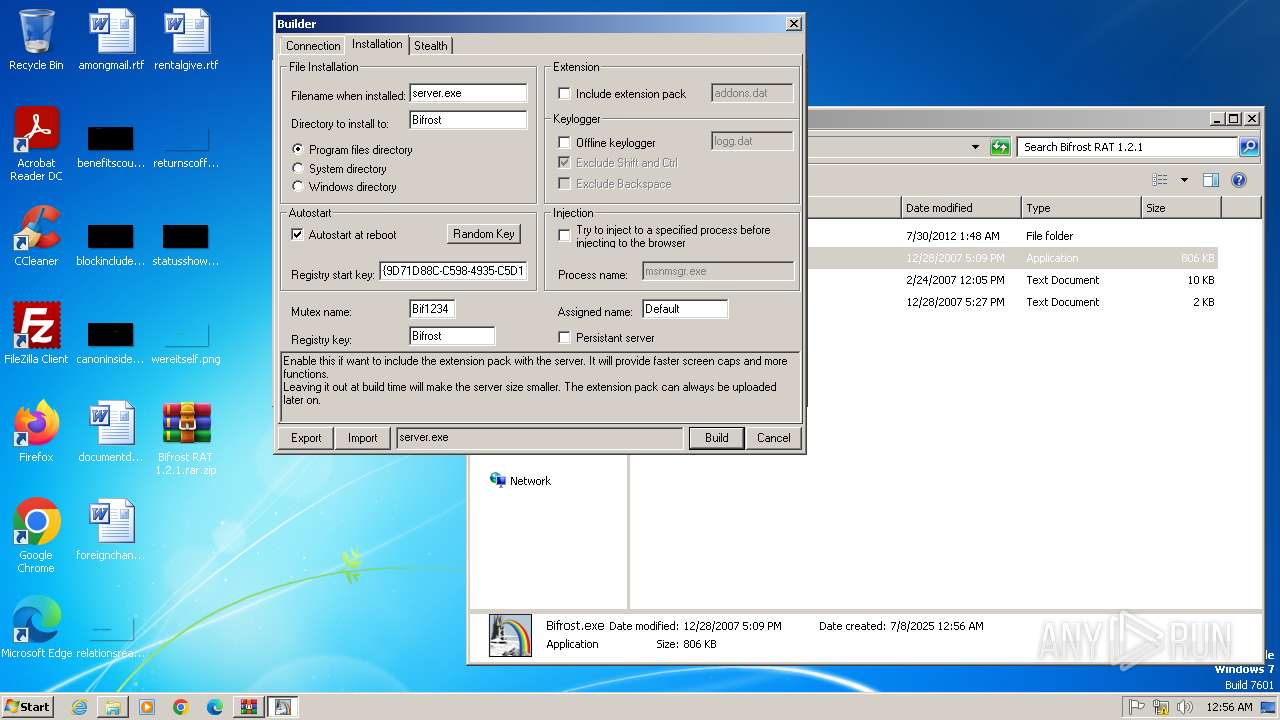Open Explorer help question mark icon
The image size is (1280, 720).
pos(1239,180)
